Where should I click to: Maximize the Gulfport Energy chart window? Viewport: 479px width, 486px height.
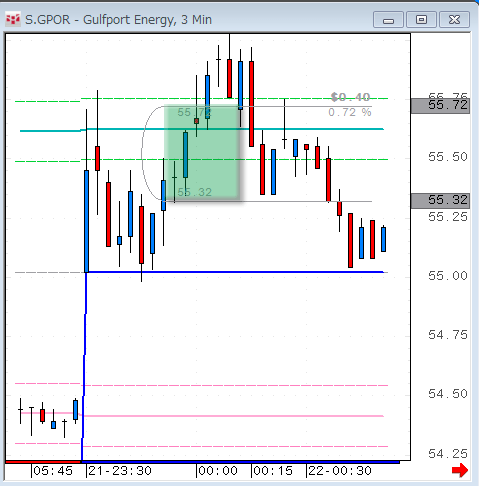pos(421,20)
